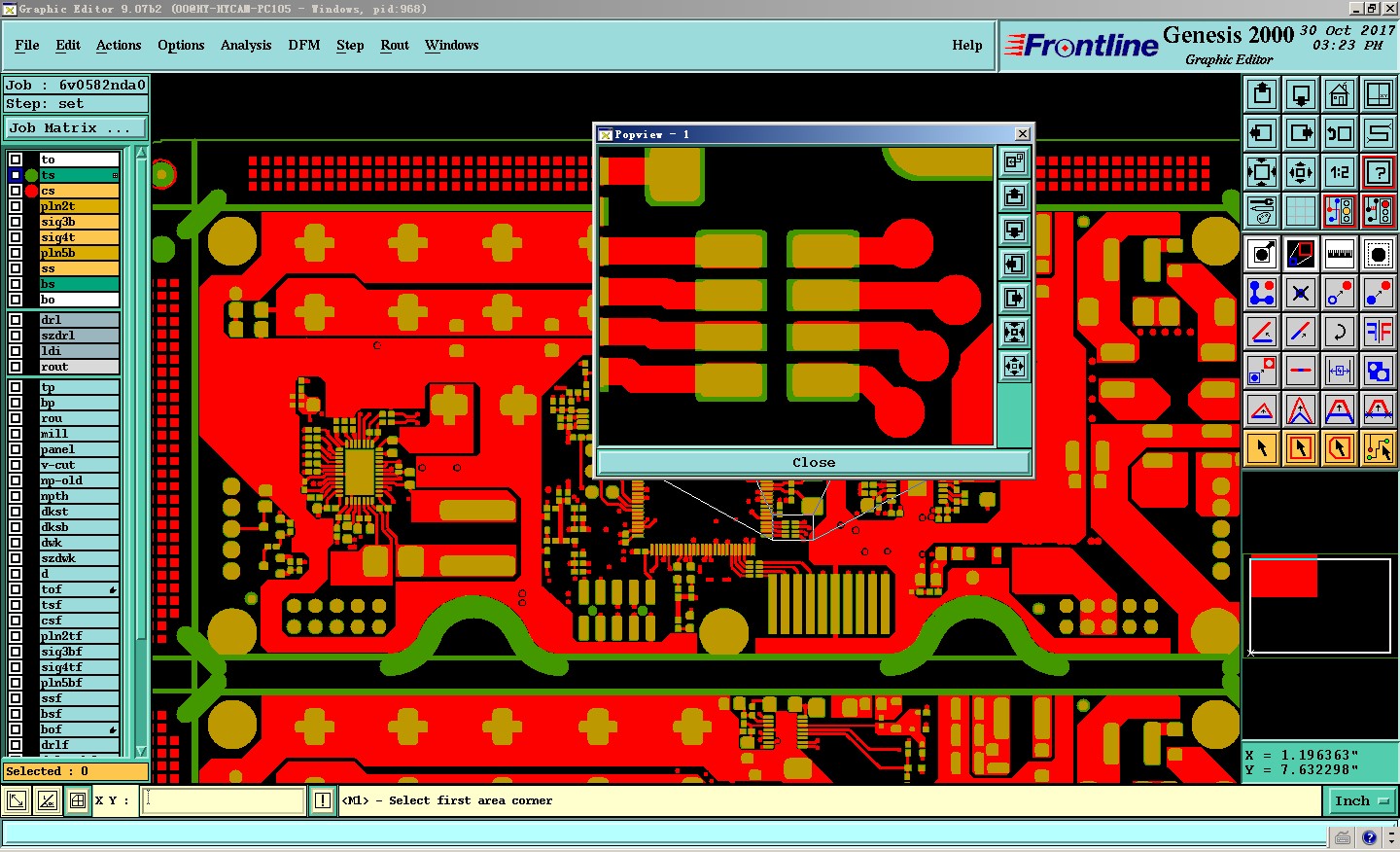This screenshot has height=852, width=1400.
Task: Click the green color swatch of layer ts
Action: (32, 175)
